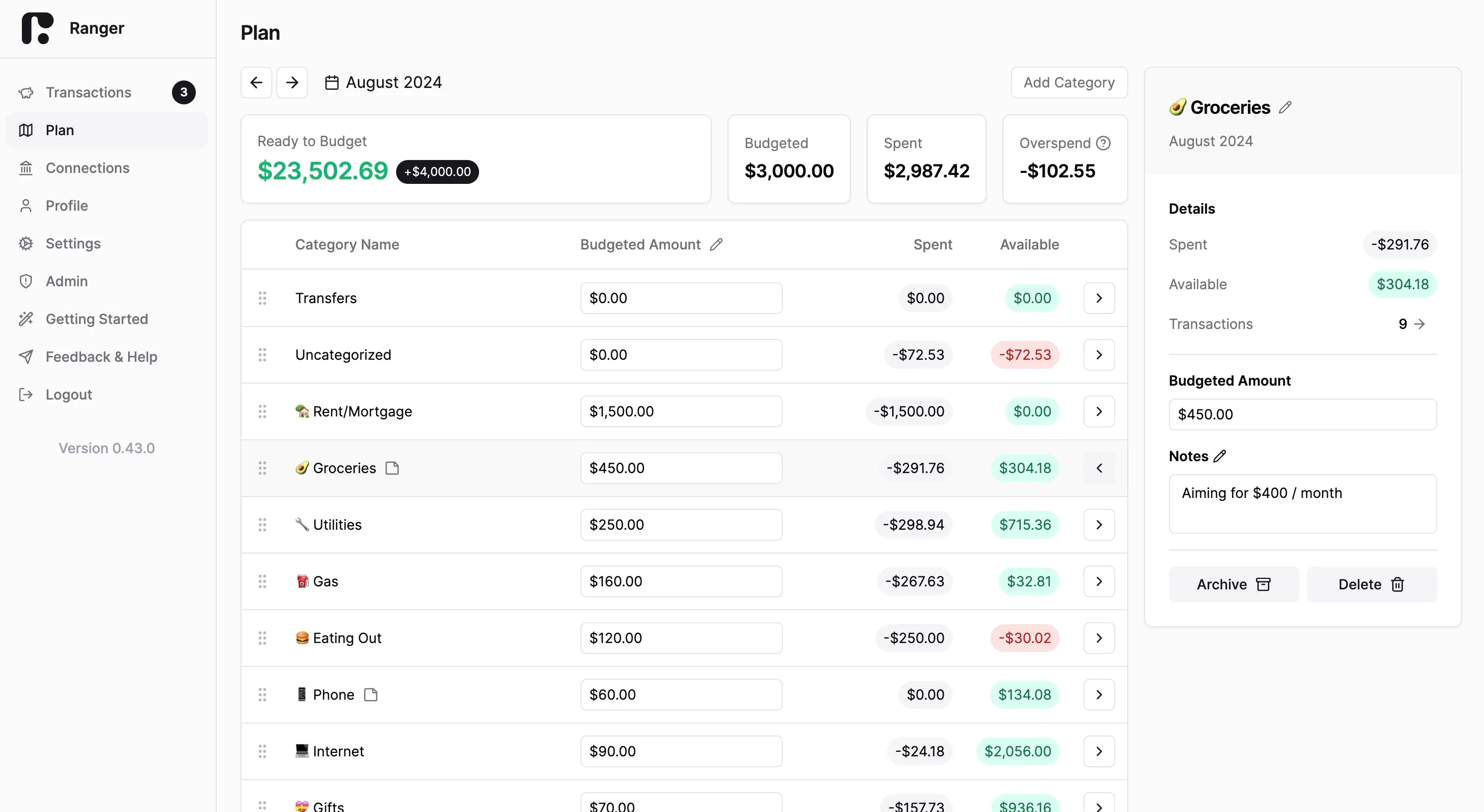Click the edit pencil beside Groceries title
The image size is (1484, 812).
[x=1285, y=106]
